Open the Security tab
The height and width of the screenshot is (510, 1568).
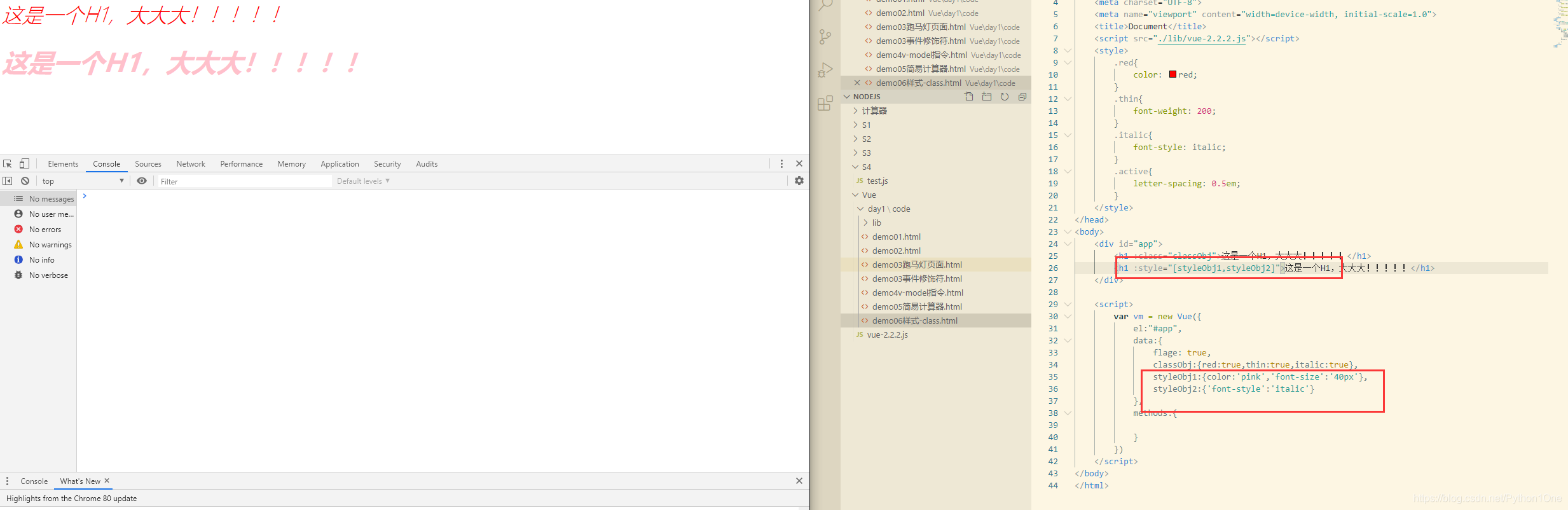tap(387, 164)
